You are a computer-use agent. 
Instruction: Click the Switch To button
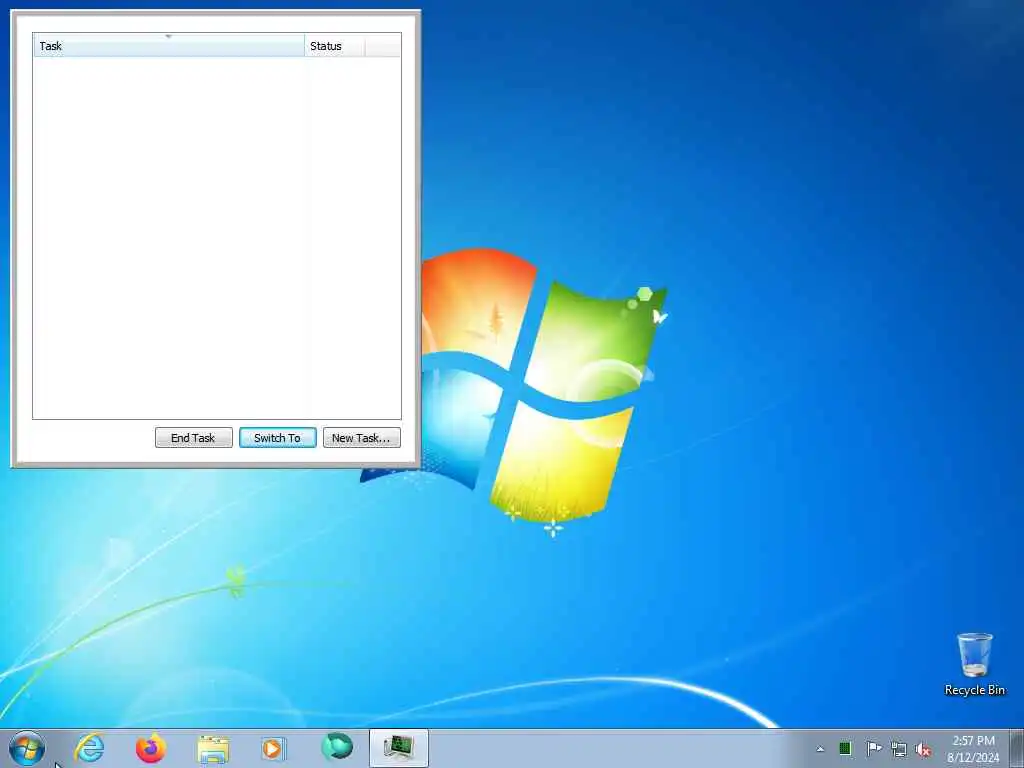coord(278,438)
